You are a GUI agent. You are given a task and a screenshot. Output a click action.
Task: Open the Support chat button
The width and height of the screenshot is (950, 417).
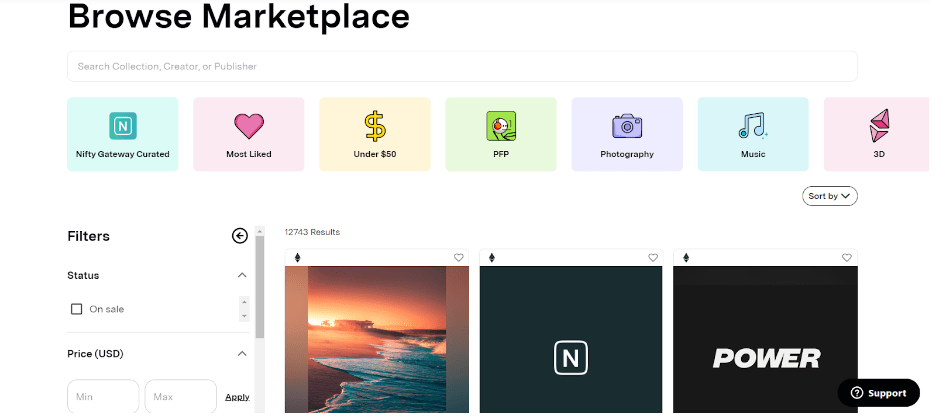point(879,393)
